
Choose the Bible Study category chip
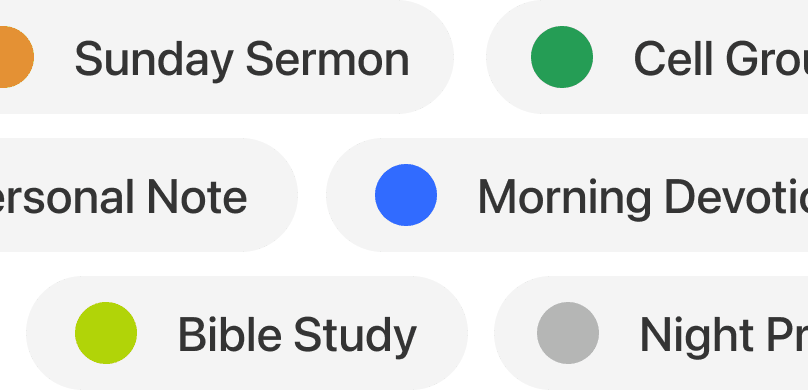pos(247,333)
